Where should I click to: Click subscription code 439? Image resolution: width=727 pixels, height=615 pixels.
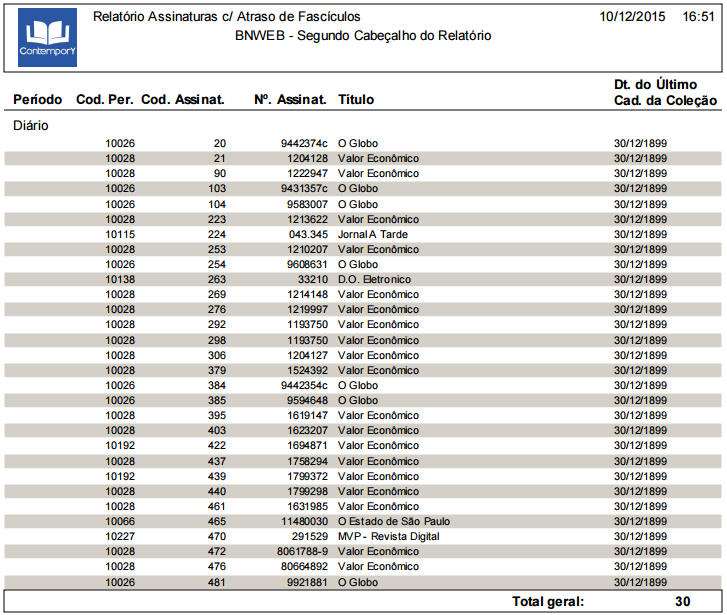[217, 477]
